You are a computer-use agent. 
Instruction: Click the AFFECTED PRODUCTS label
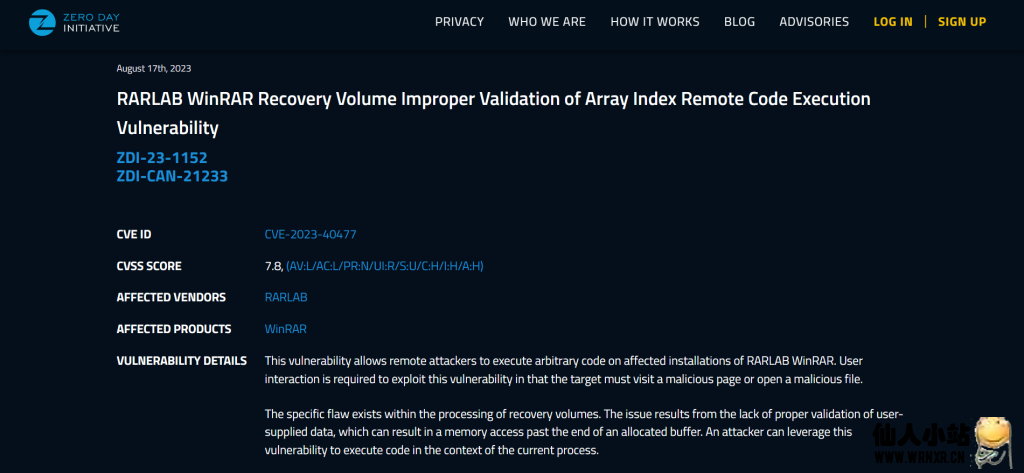click(174, 329)
